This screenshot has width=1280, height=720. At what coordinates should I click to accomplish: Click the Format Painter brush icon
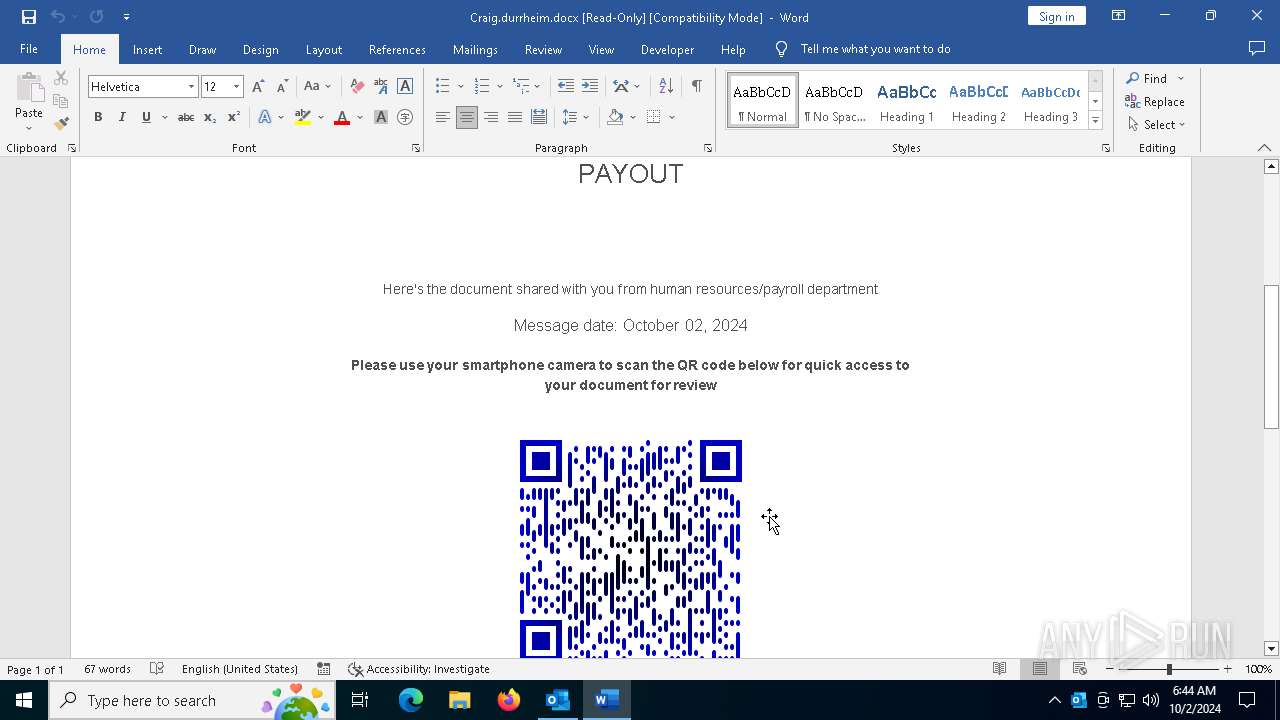(x=61, y=124)
